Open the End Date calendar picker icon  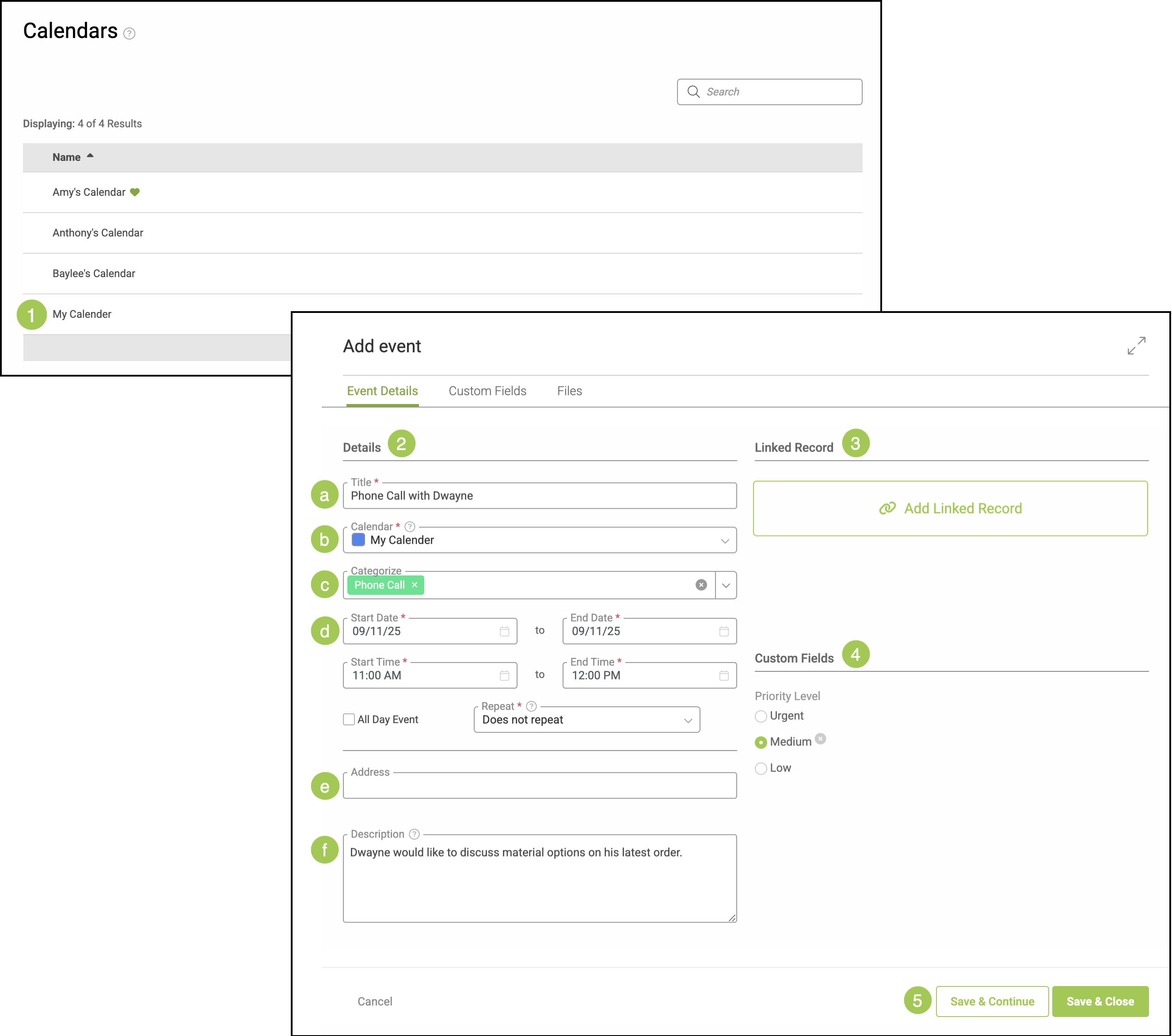(x=723, y=631)
